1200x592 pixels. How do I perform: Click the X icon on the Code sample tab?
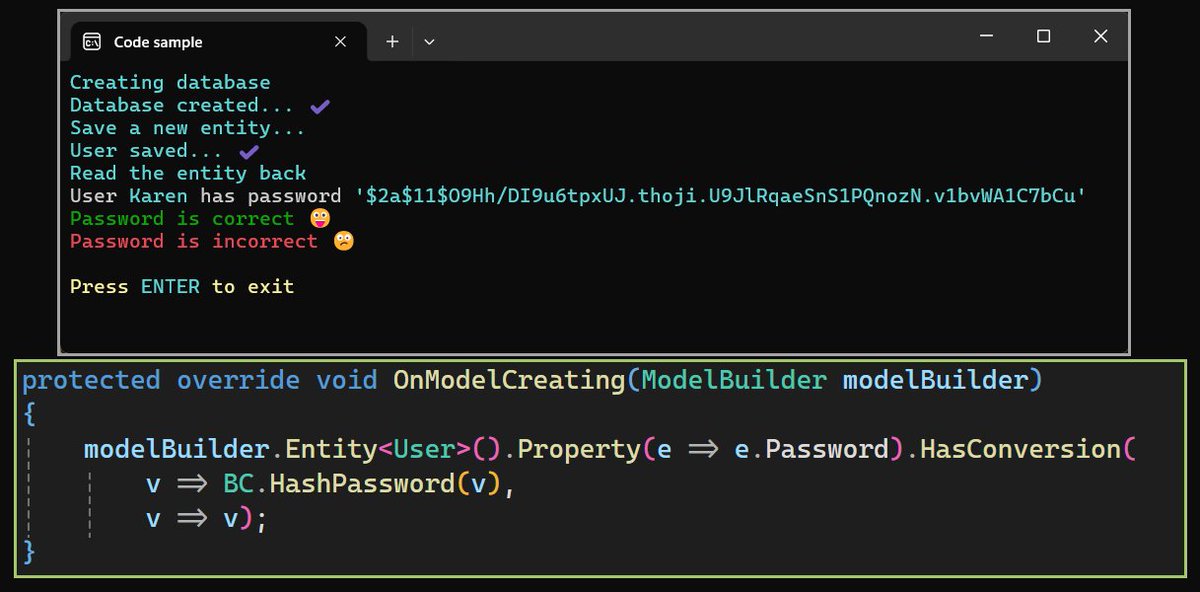pos(339,41)
